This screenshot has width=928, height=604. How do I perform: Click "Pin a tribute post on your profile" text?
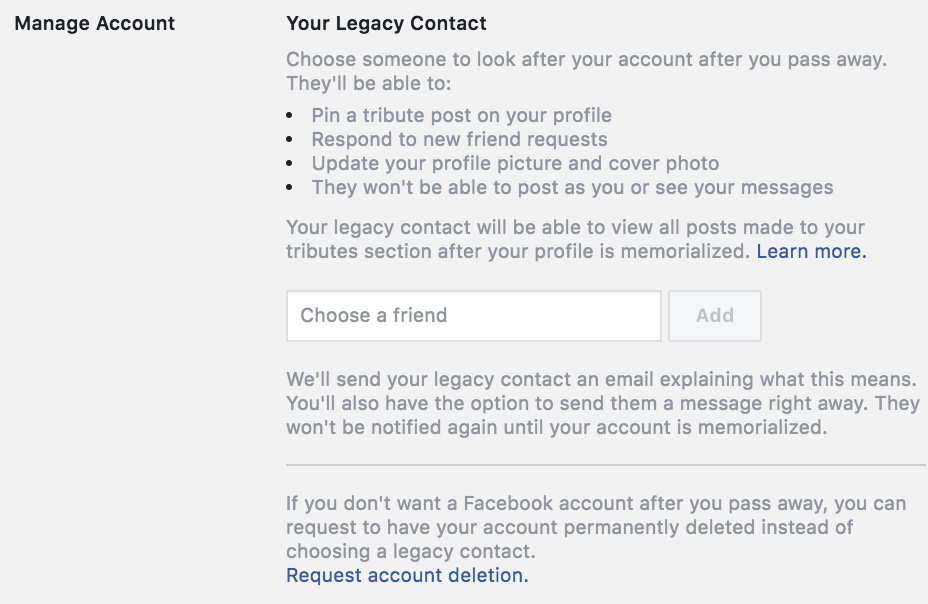461,116
